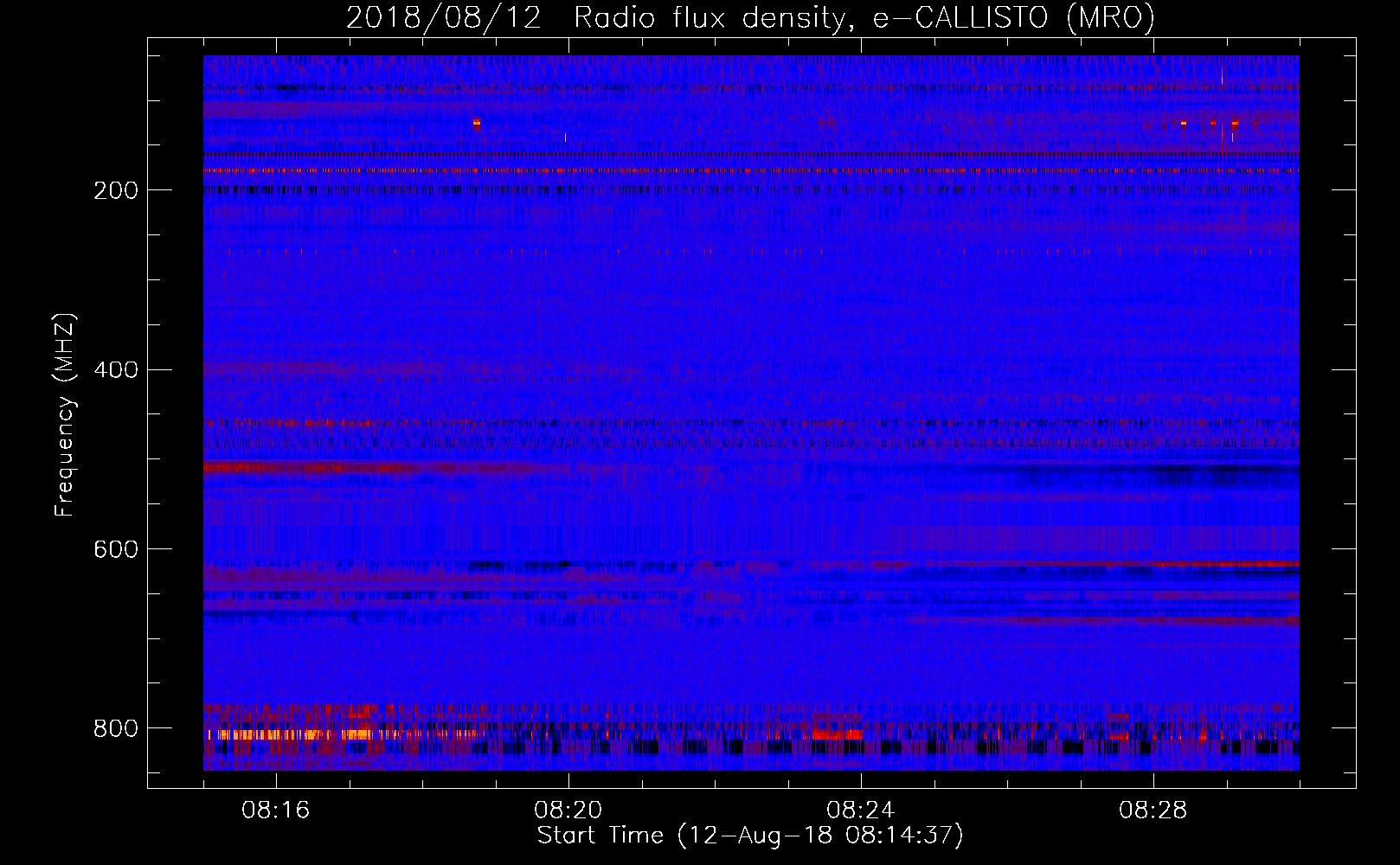Click the 400 frequency tick label
Image resolution: width=1400 pixels, height=865 pixels.
tap(116, 370)
